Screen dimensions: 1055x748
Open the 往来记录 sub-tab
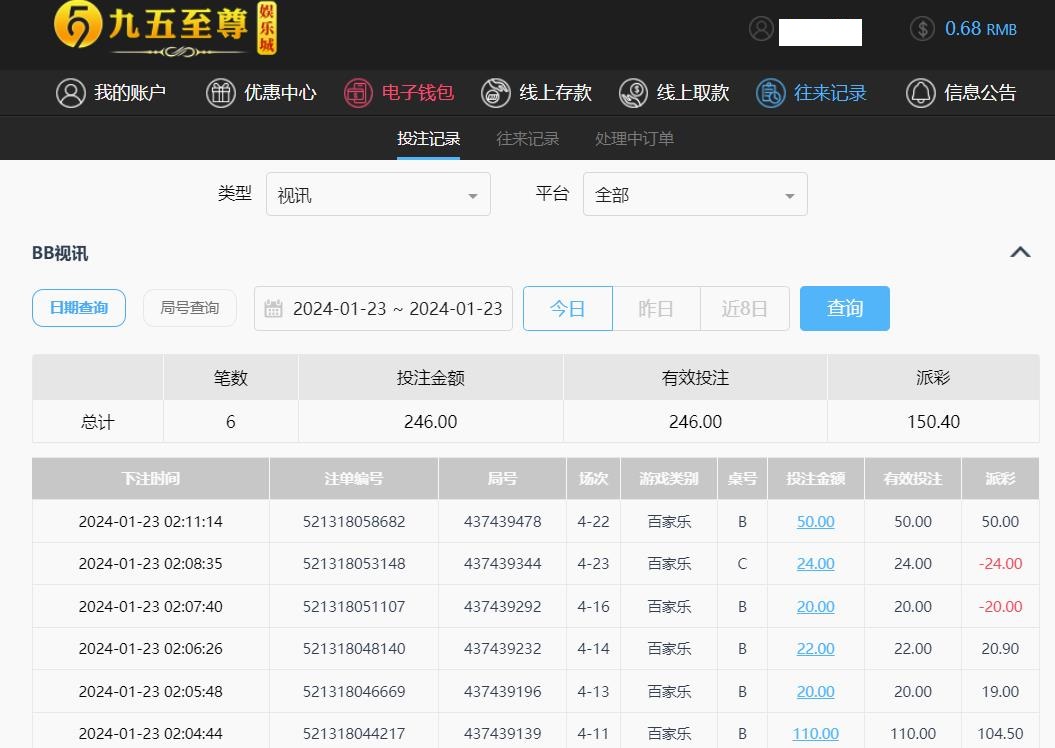[528, 139]
